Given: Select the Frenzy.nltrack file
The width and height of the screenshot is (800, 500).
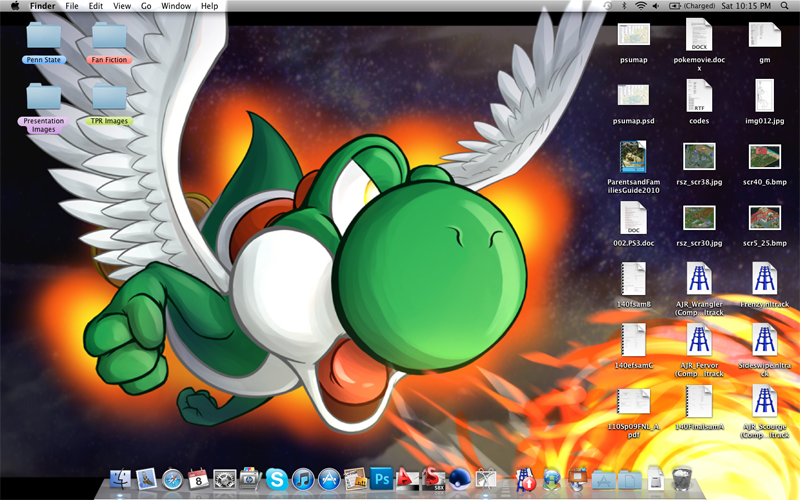Looking at the screenshot, I should pos(764,285).
